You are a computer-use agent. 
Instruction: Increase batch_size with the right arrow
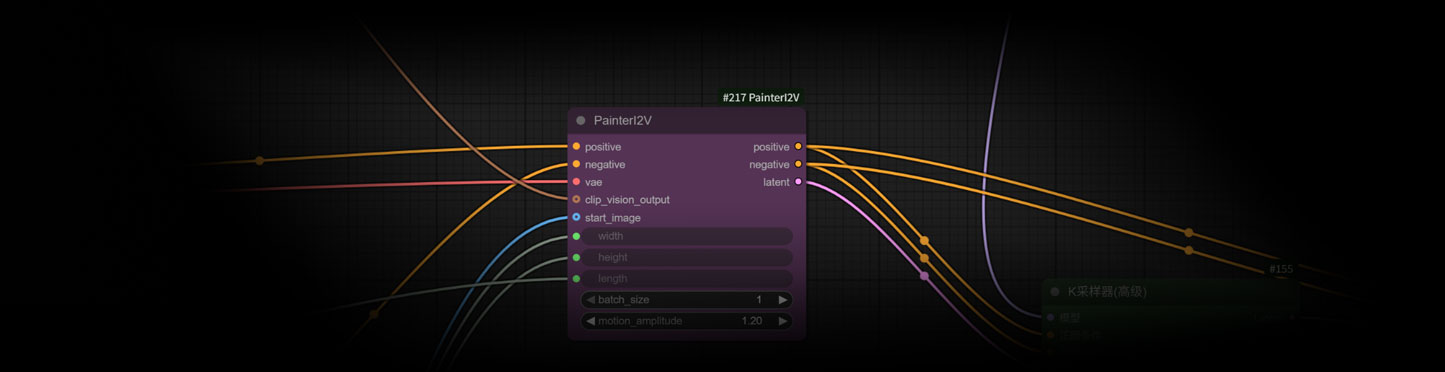point(783,300)
